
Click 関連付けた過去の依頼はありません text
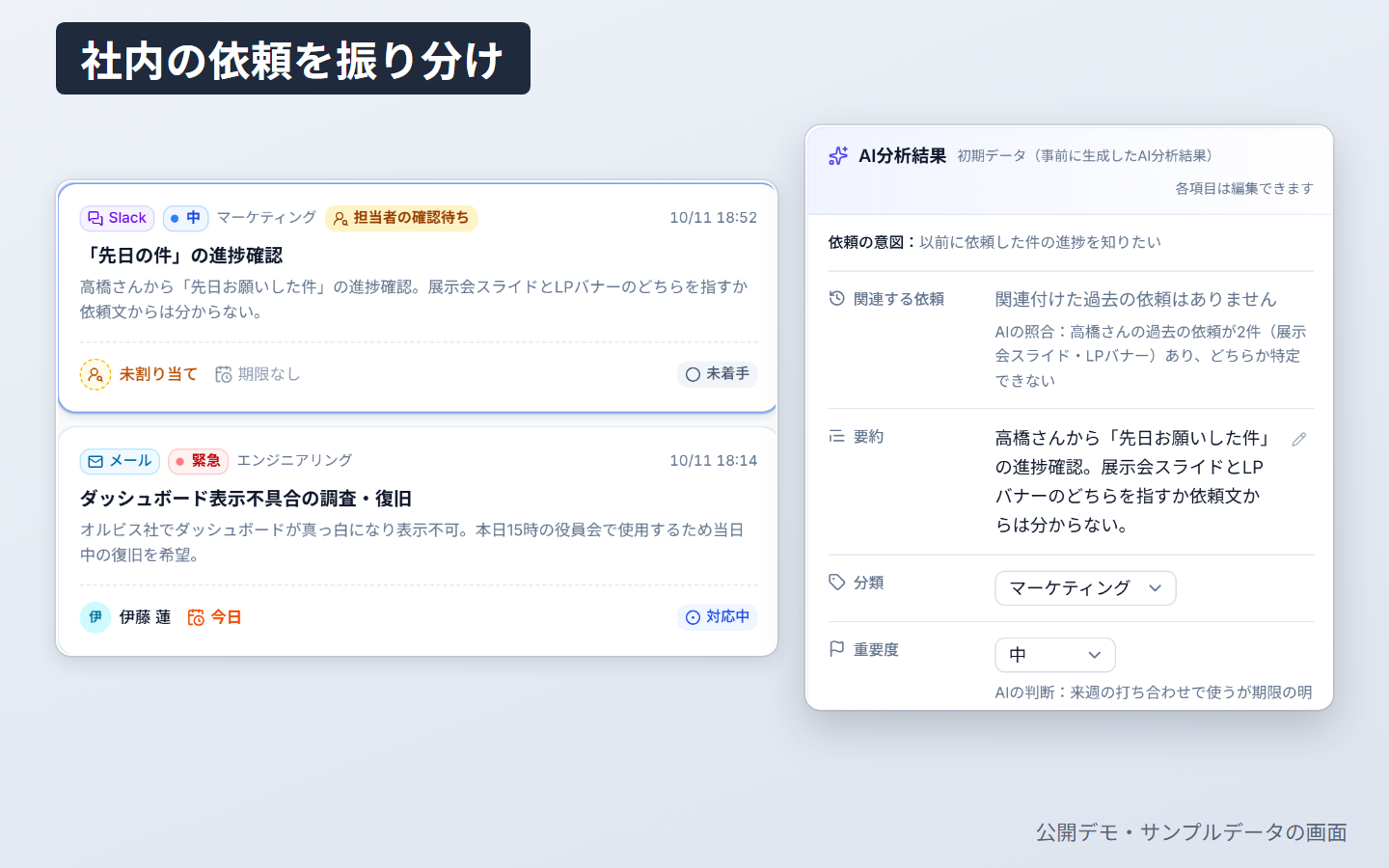(x=1135, y=300)
